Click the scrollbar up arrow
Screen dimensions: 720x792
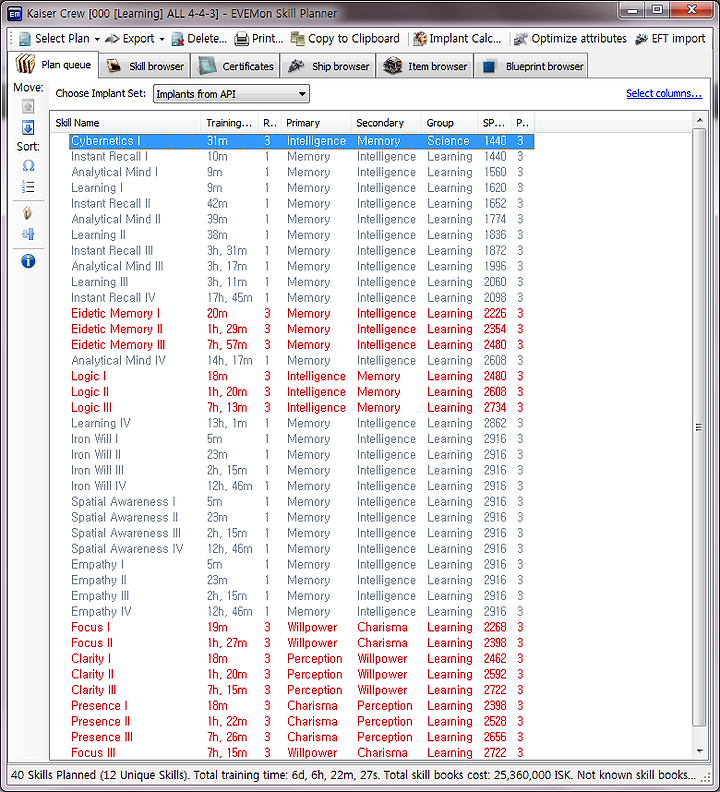click(699, 120)
